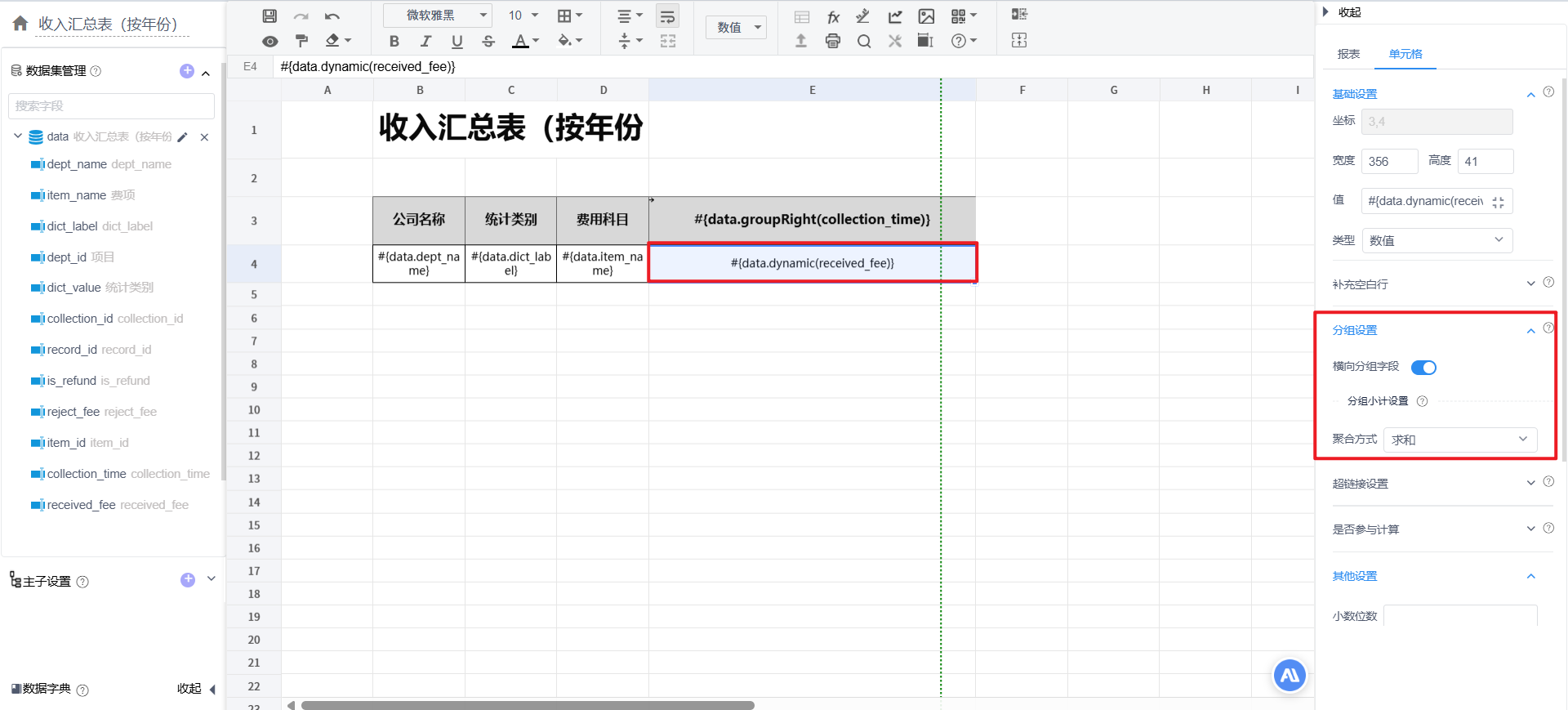Open the 类型 数值 dropdown
Screen dimensions: 1568x710
click(x=1437, y=240)
